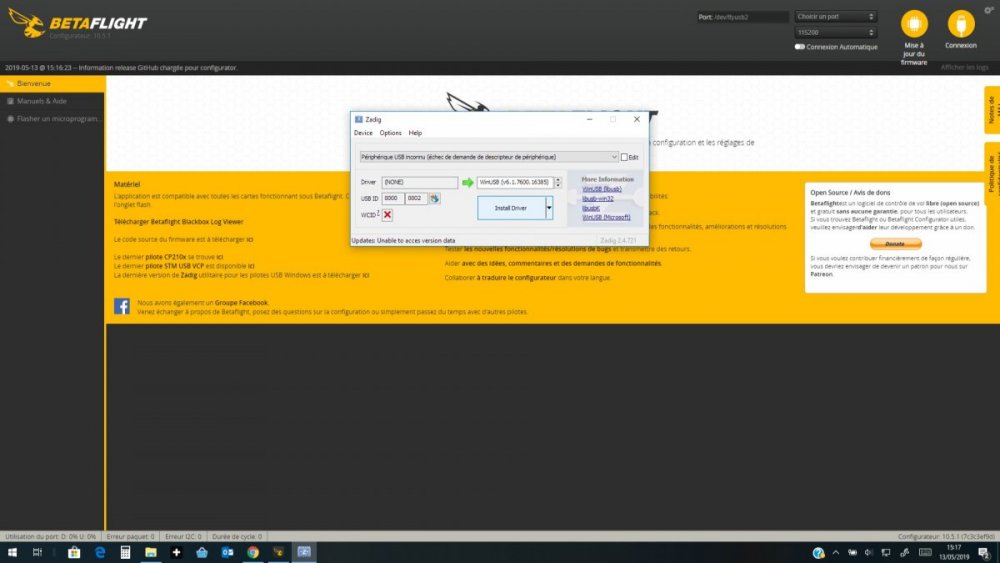The width and height of the screenshot is (1000, 563).
Task: Toggle Connexion Automatique switch
Action: click(x=799, y=47)
